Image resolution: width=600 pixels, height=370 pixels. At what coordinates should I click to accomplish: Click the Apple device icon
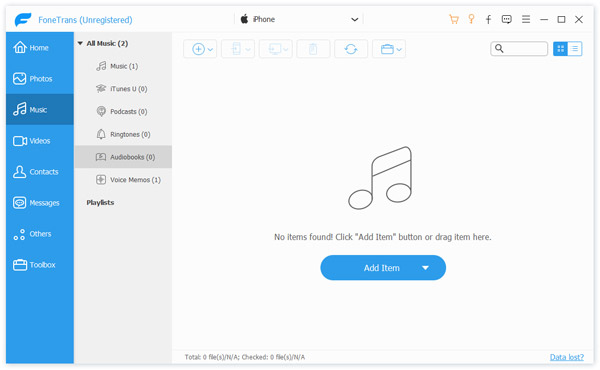[244, 19]
